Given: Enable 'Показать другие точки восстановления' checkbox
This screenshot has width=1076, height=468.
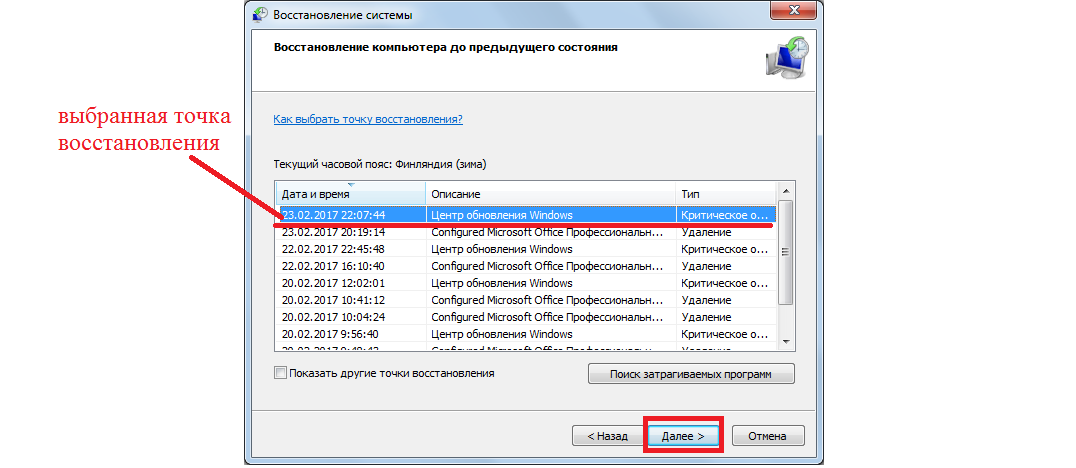Looking at the screenshot, I should pos(280,373).
